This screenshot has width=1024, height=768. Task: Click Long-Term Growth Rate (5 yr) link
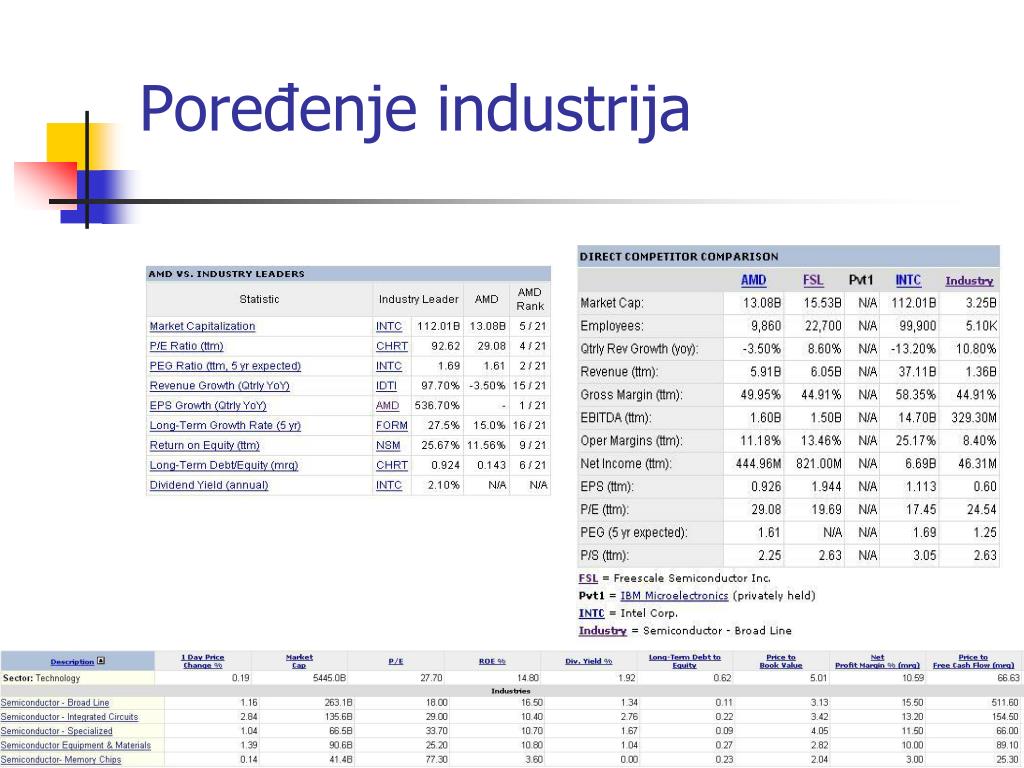225,426
